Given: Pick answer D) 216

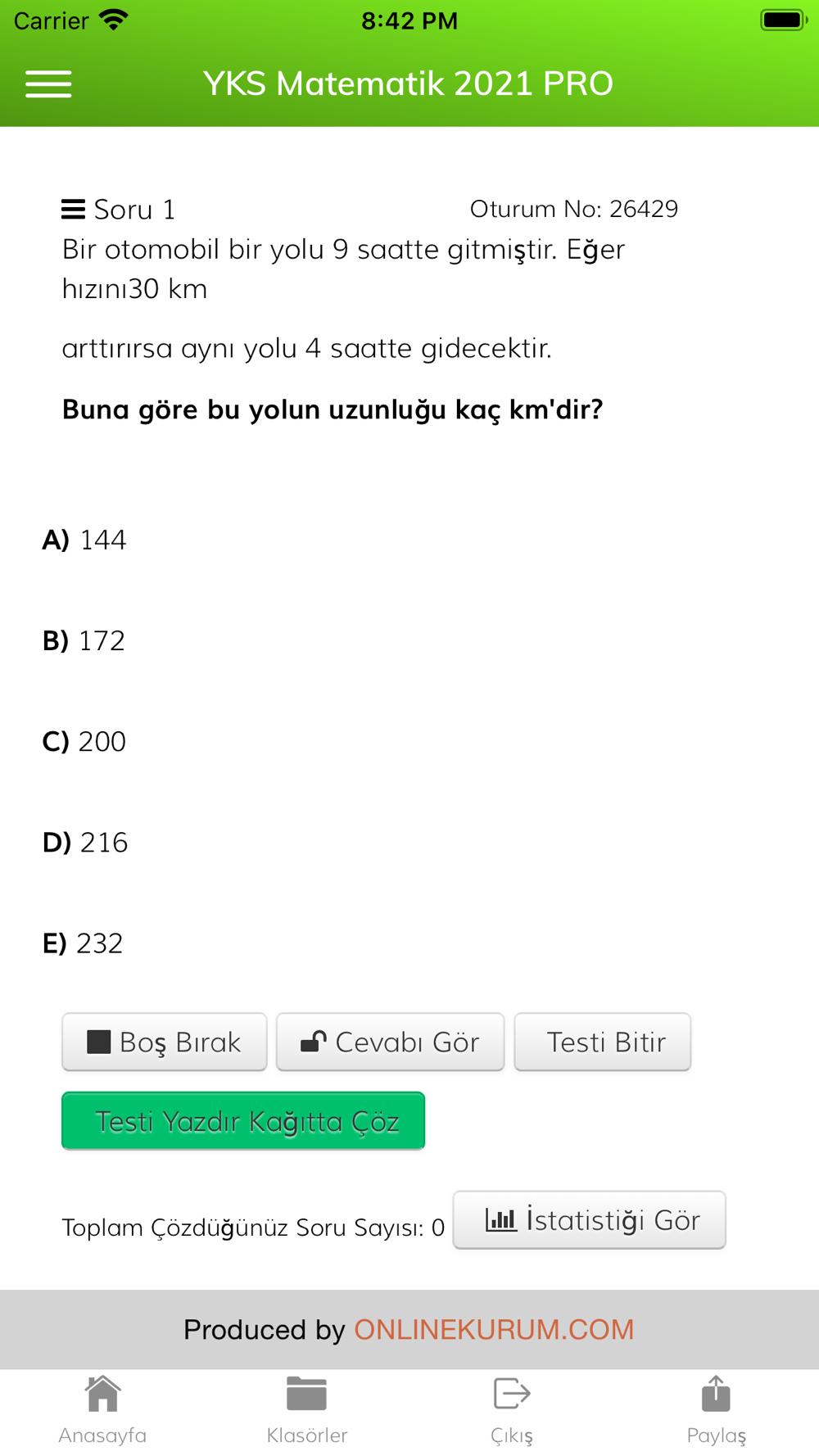Looking at the screenshot, I should coord(85,842).
